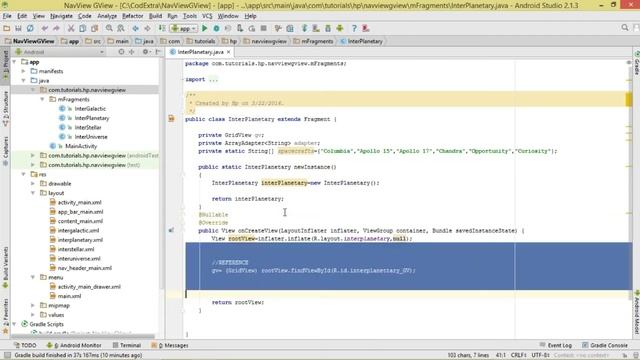
Task: Open the Navigate menu
Action: point(61,16)
